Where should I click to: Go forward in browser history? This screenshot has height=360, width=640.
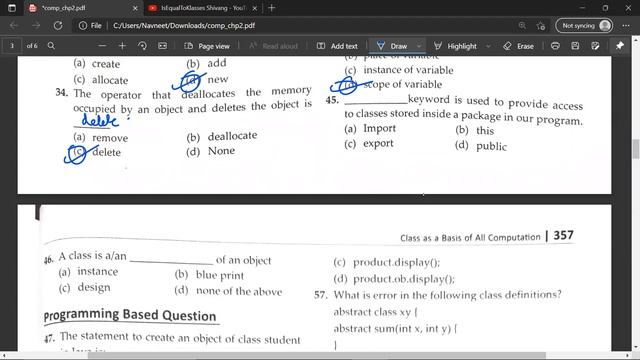[36, 25]
